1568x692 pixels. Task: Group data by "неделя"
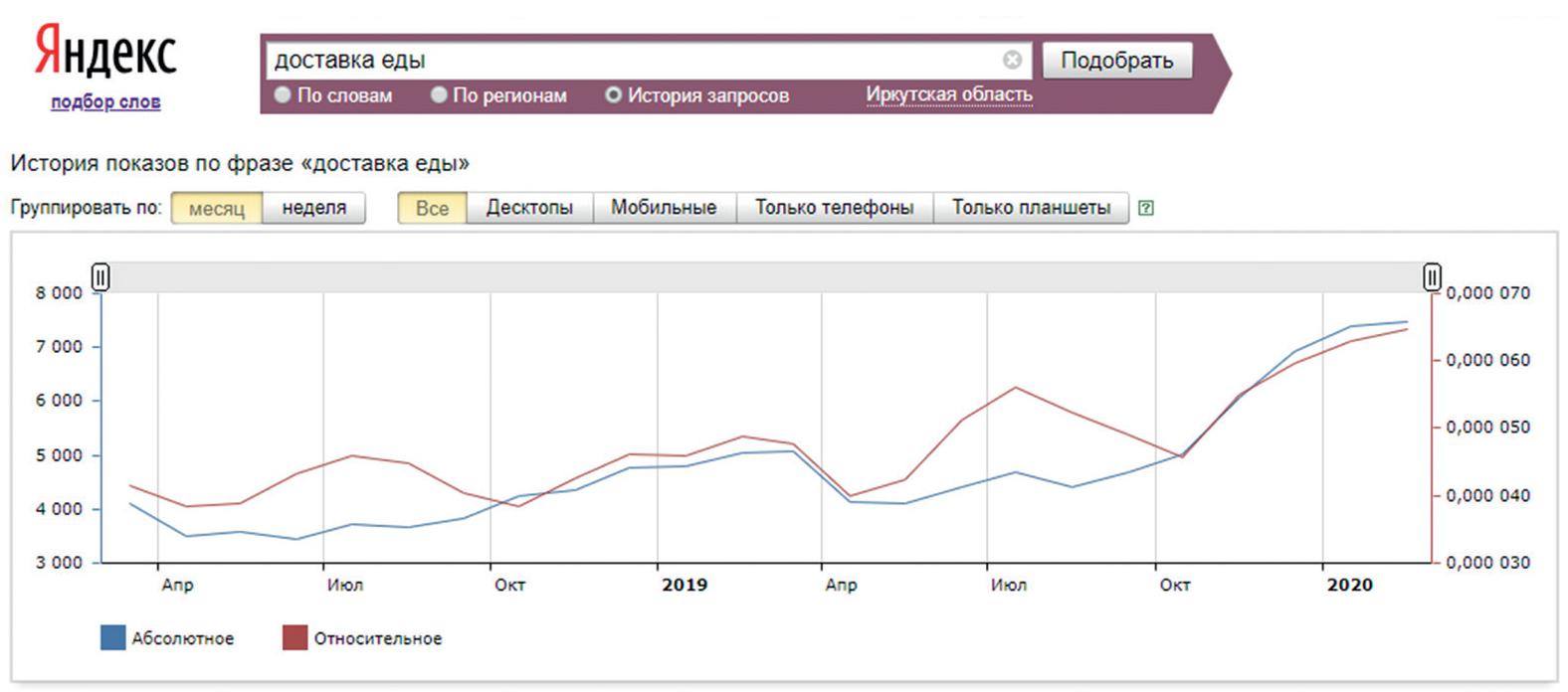pyautogui.click(x=314, y=208)
